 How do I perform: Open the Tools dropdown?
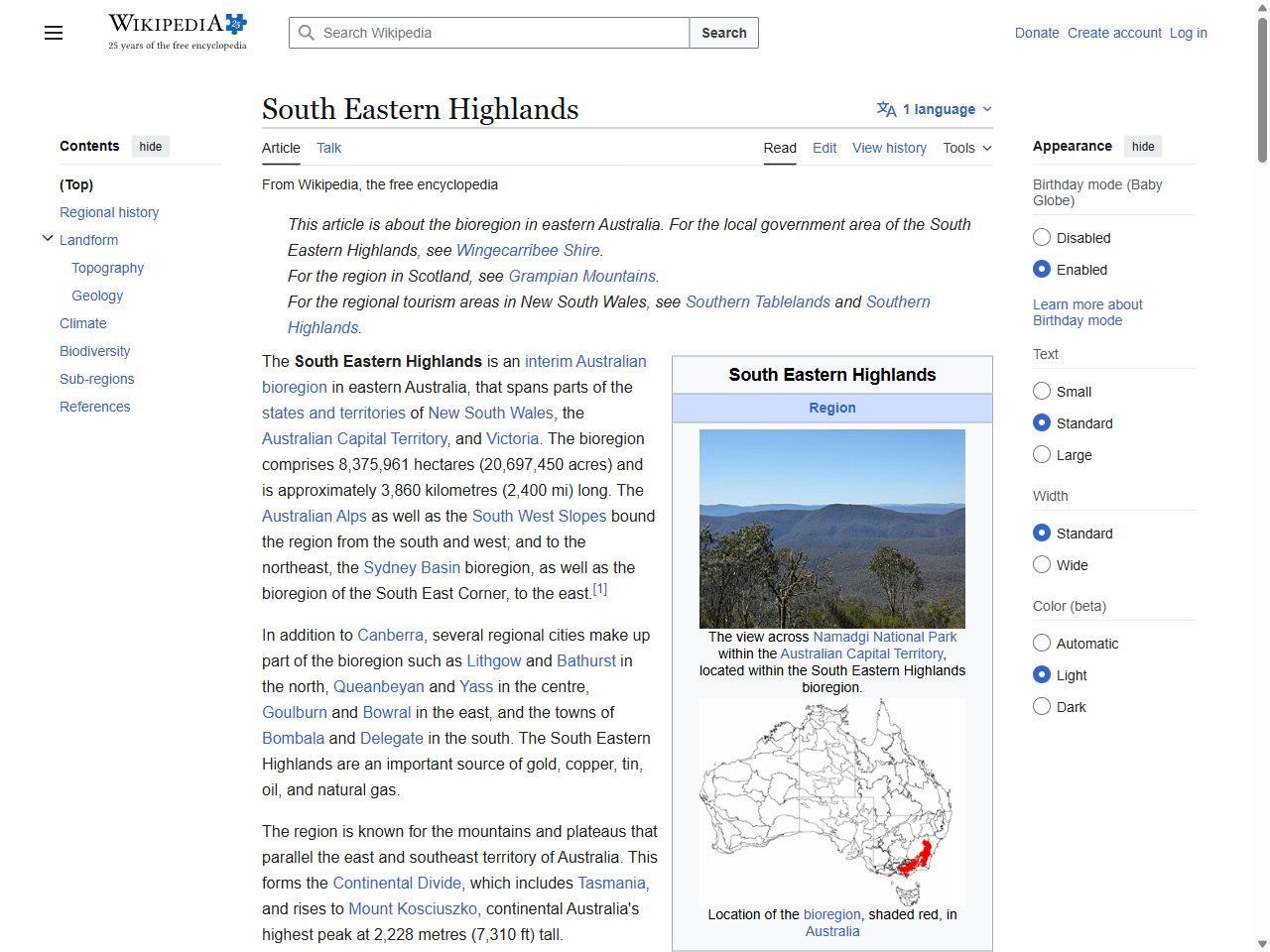pyautogui.click(x=965, y=148)
